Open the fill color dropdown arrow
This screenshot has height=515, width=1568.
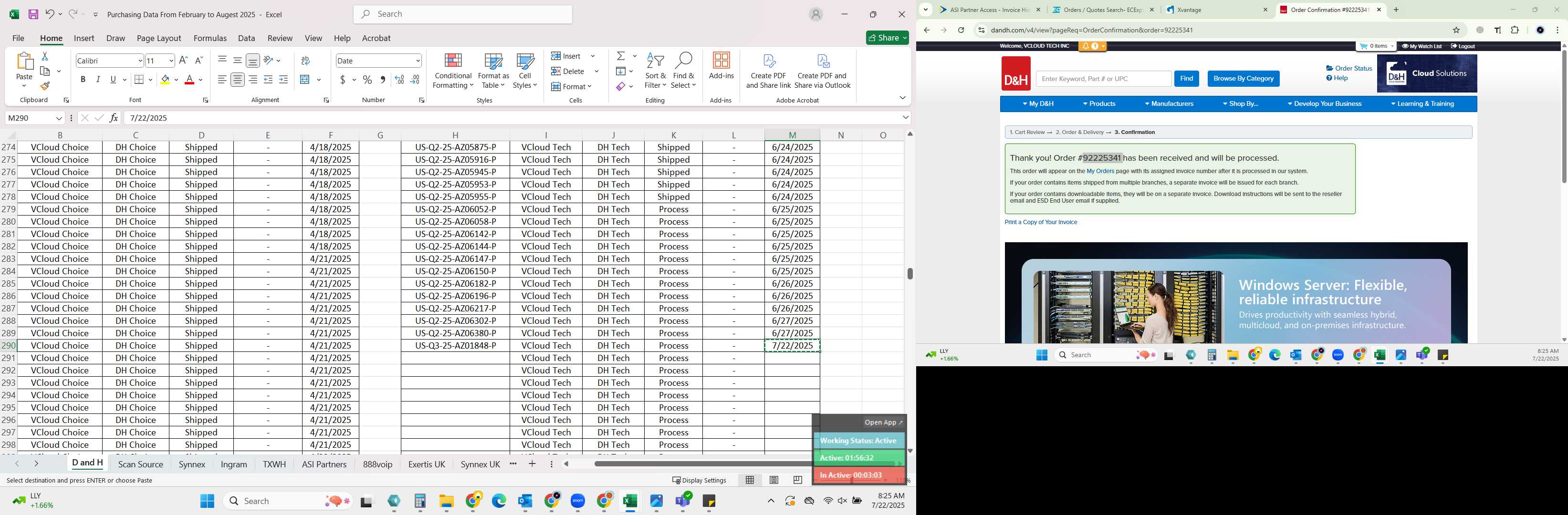point(177,80)
